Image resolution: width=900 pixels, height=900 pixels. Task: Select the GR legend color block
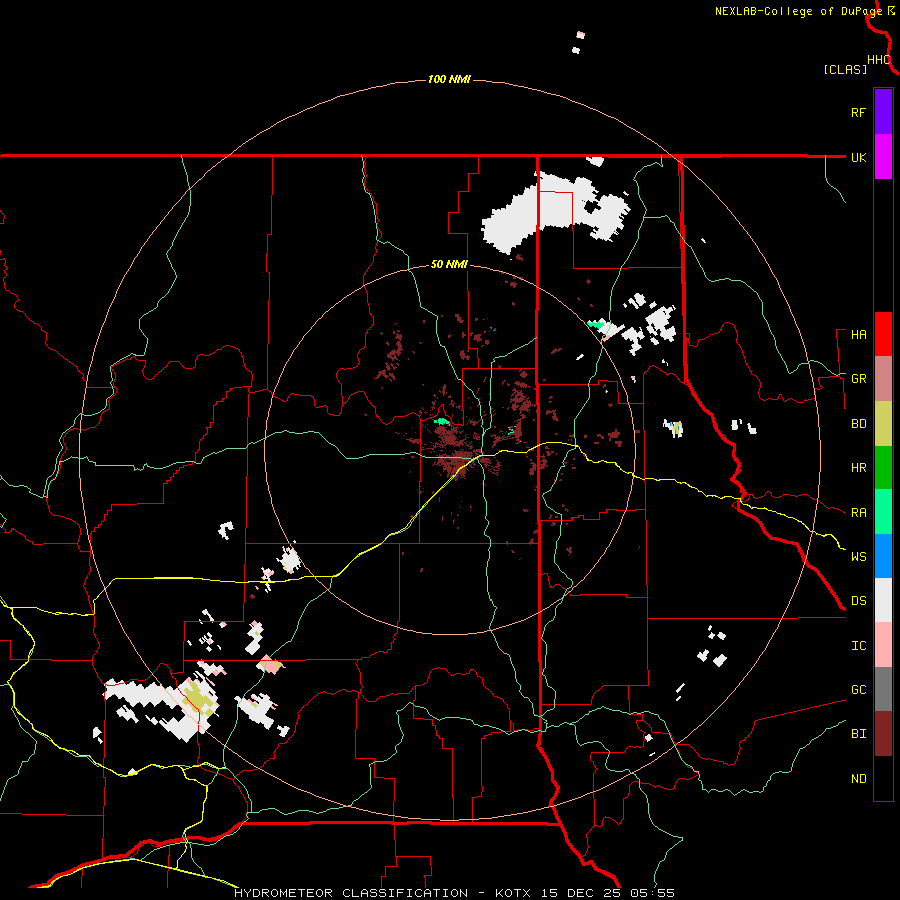[883, 379]
